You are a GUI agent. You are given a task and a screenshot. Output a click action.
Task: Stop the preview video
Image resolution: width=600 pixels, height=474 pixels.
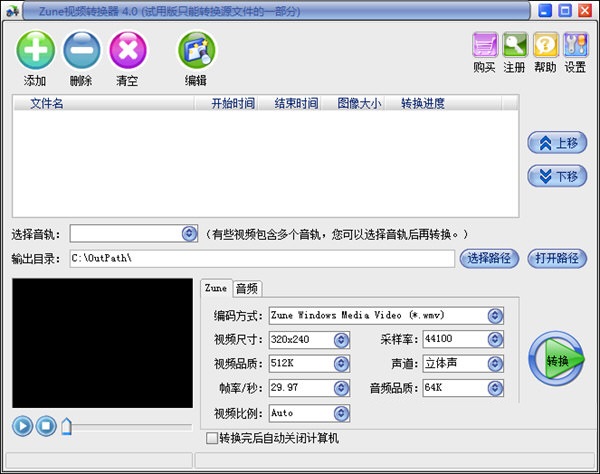[46, 426]
